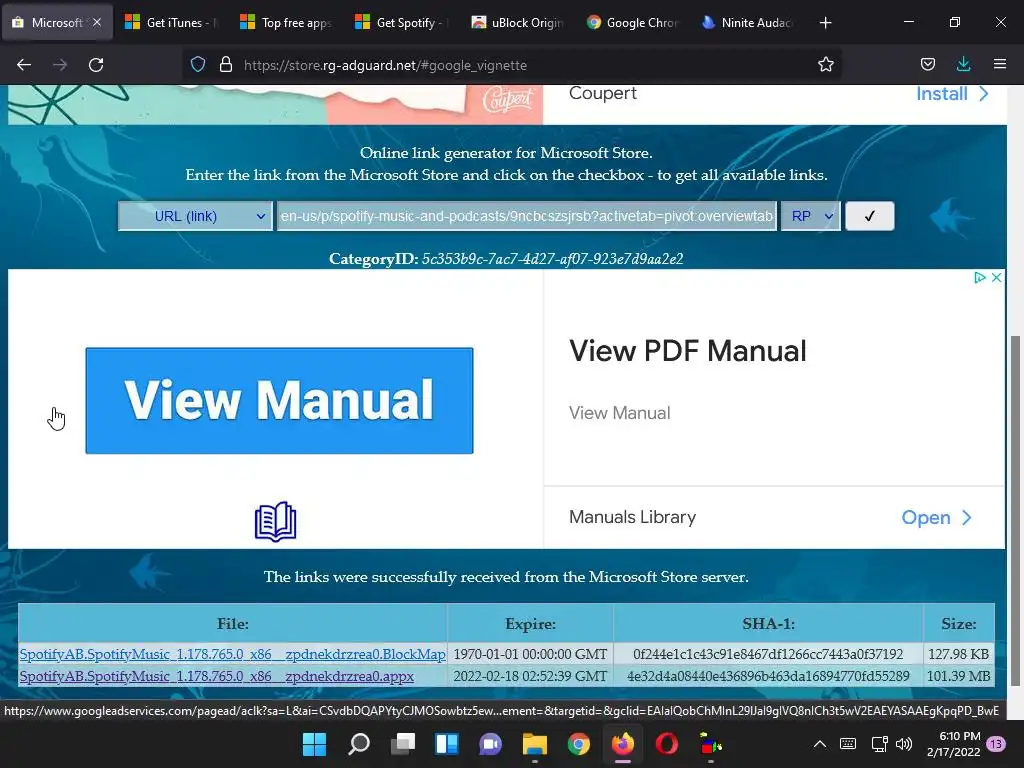Switch to the Top free apps tab
The image size is (1024, 768).
coord(287,23)
